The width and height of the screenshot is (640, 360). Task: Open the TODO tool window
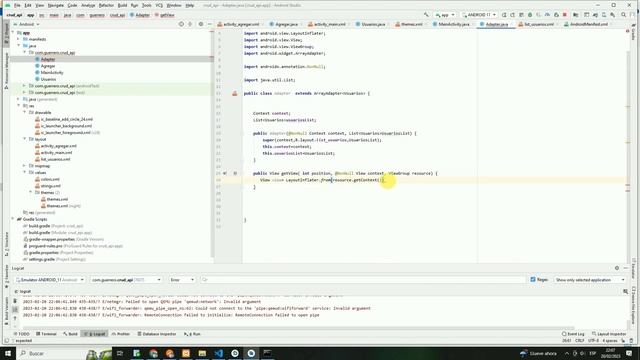[22, 334]
